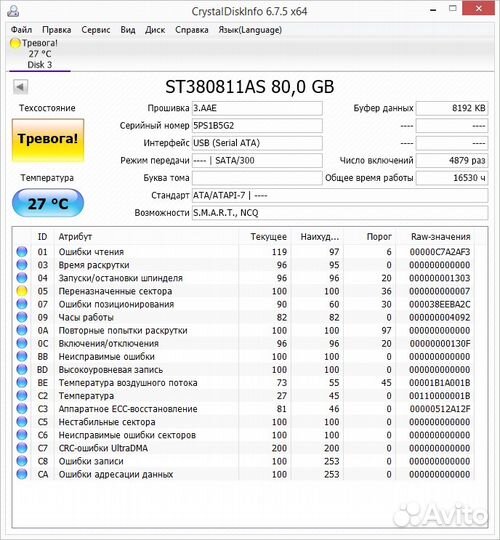The image size is (500, 540).
Task: Click the status icon for row C2 Температура
Action: pos(22,395)
